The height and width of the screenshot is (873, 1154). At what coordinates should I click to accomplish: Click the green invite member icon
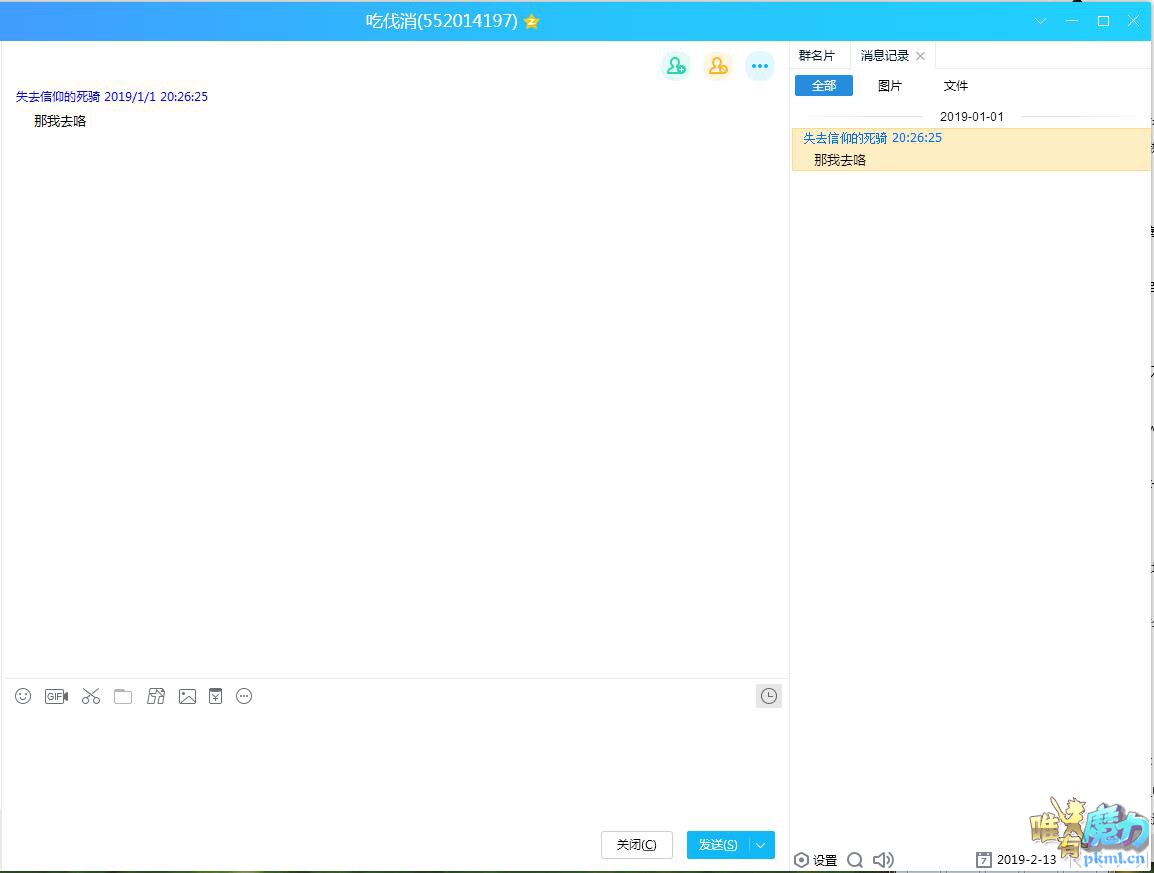(x=676, y=66)
